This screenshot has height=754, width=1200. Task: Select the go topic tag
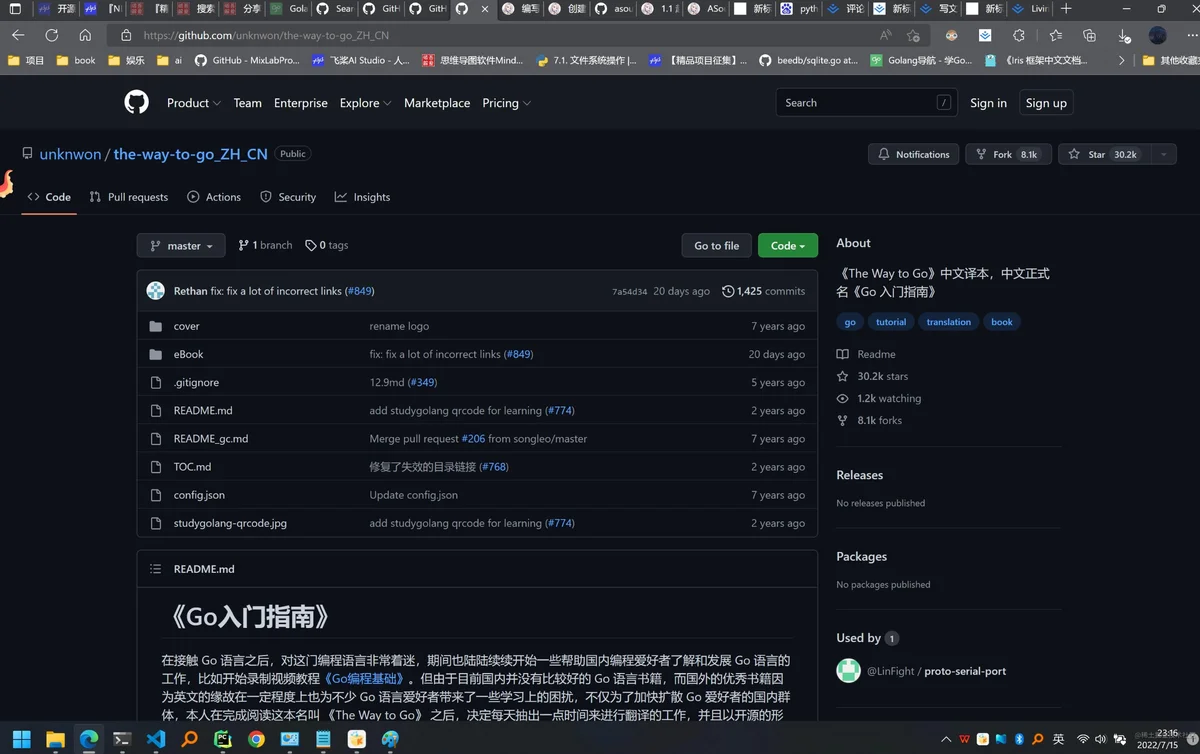point(850,322)
